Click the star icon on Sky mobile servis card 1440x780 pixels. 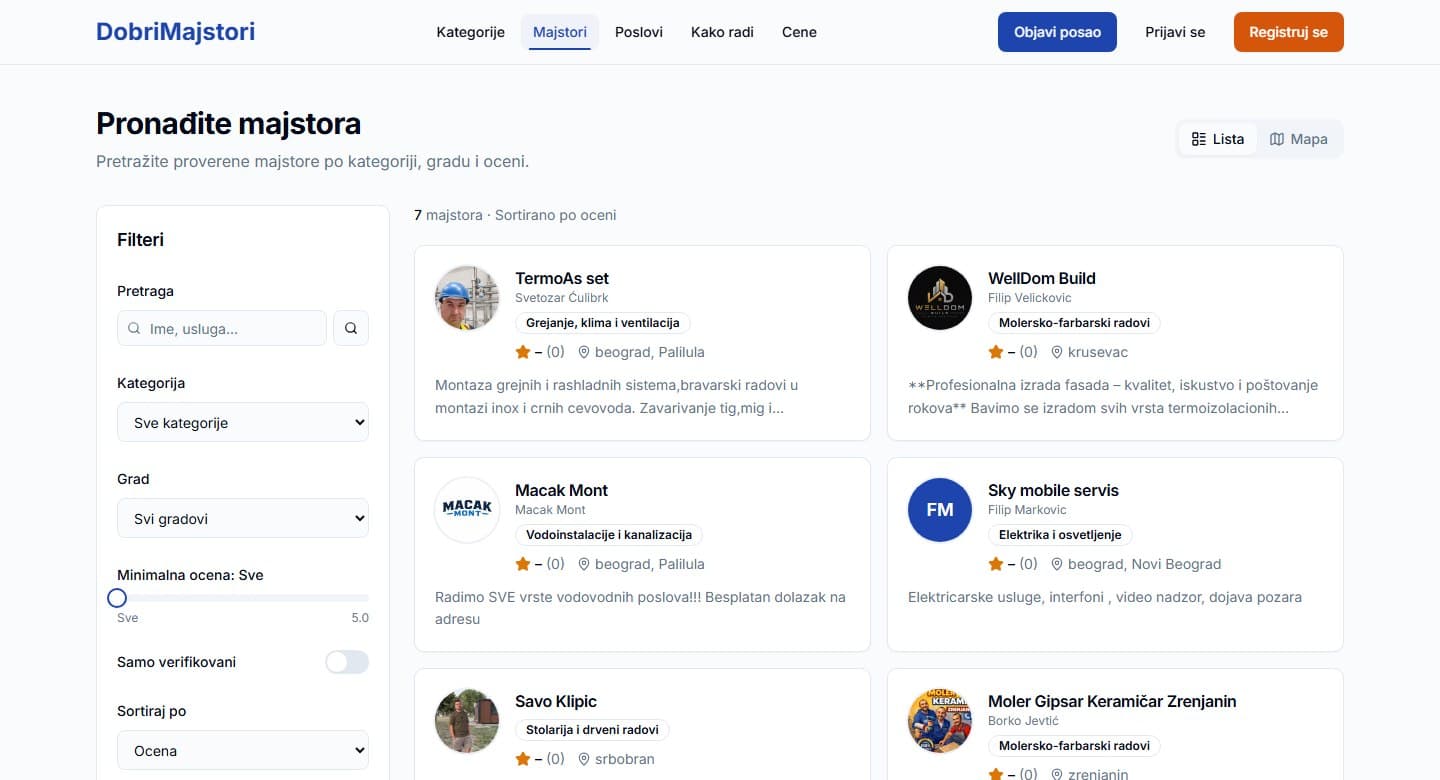[x=996, y=564]
